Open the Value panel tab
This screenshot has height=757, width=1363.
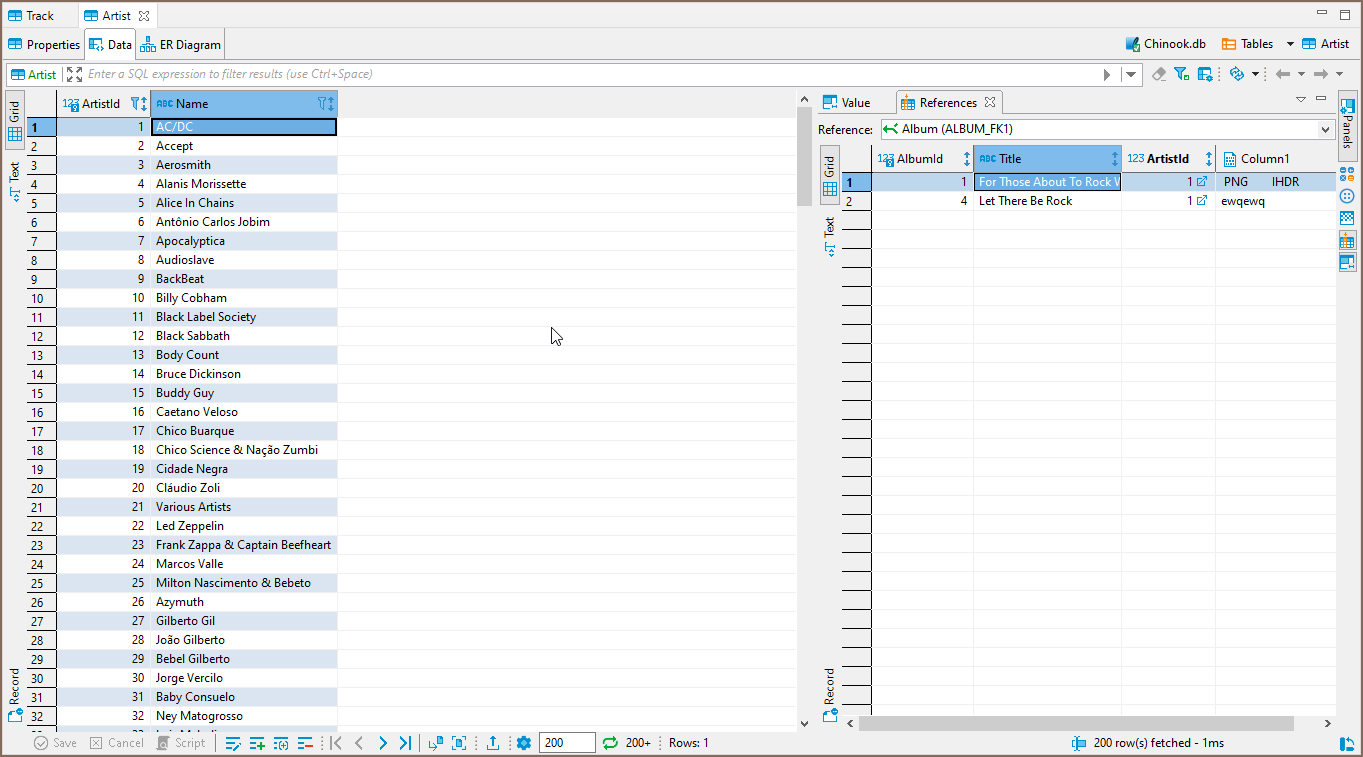[846, 103]
